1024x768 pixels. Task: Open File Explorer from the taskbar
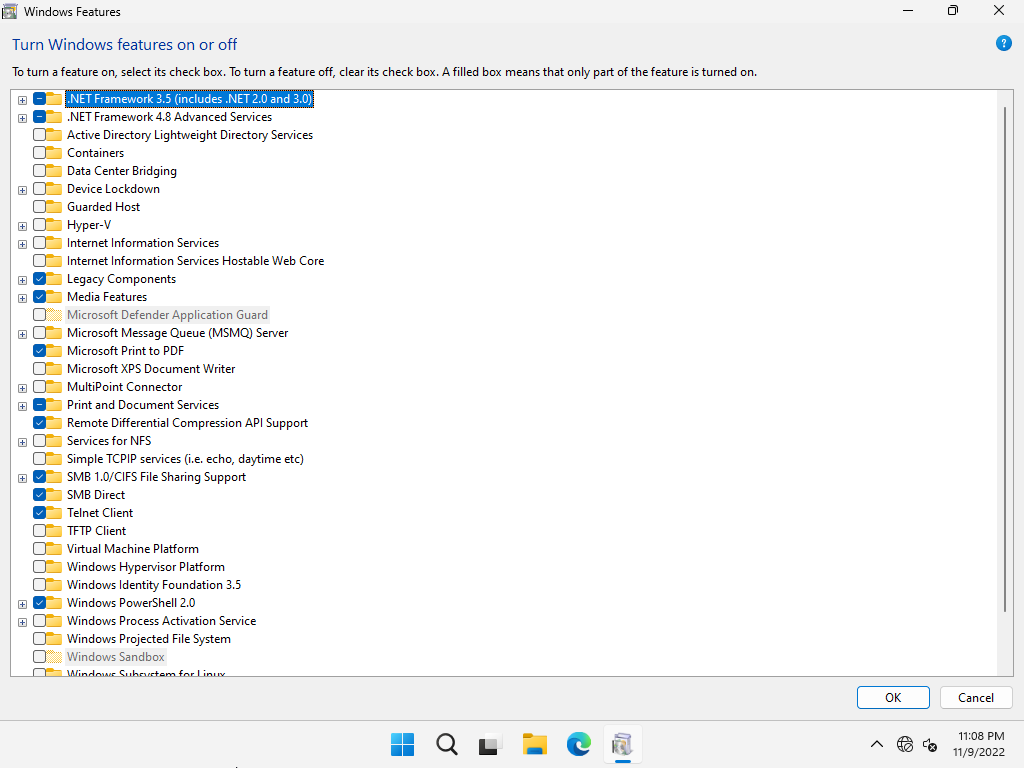point(535,744)
